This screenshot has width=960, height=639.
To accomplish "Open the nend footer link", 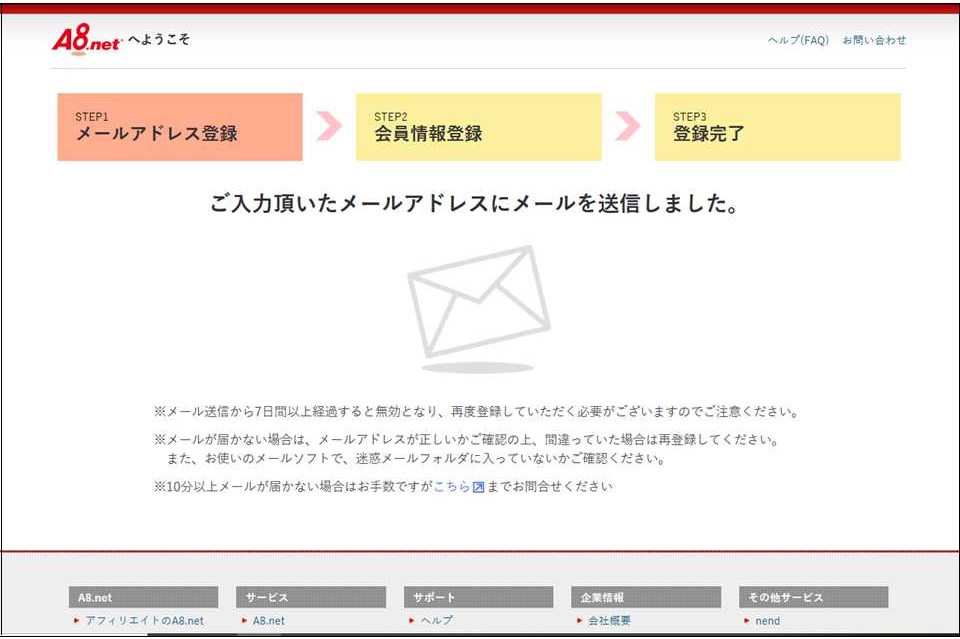I will tap(768, 621).
